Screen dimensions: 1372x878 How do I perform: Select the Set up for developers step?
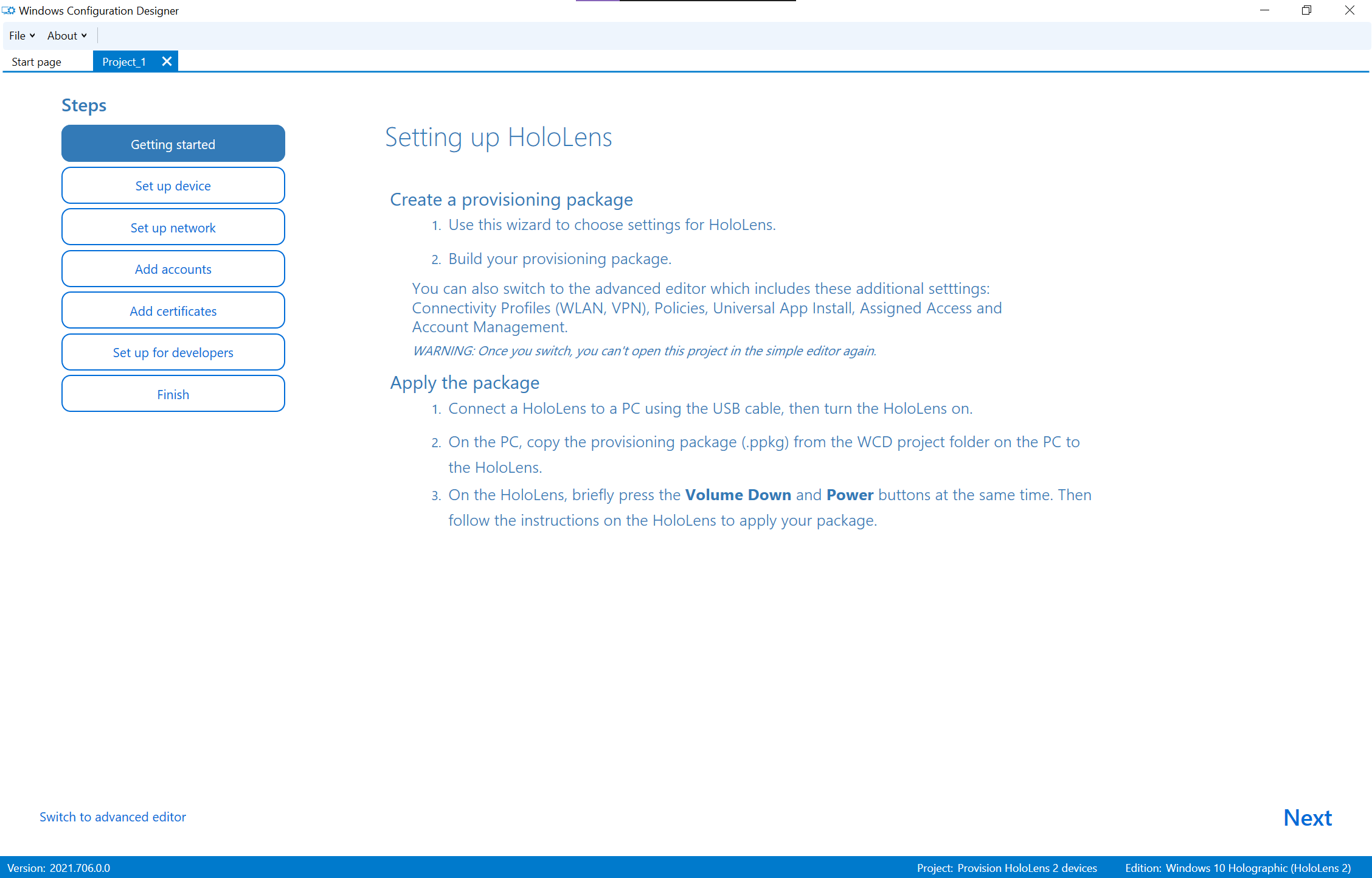pyautogui.click(x=173, y=352)
